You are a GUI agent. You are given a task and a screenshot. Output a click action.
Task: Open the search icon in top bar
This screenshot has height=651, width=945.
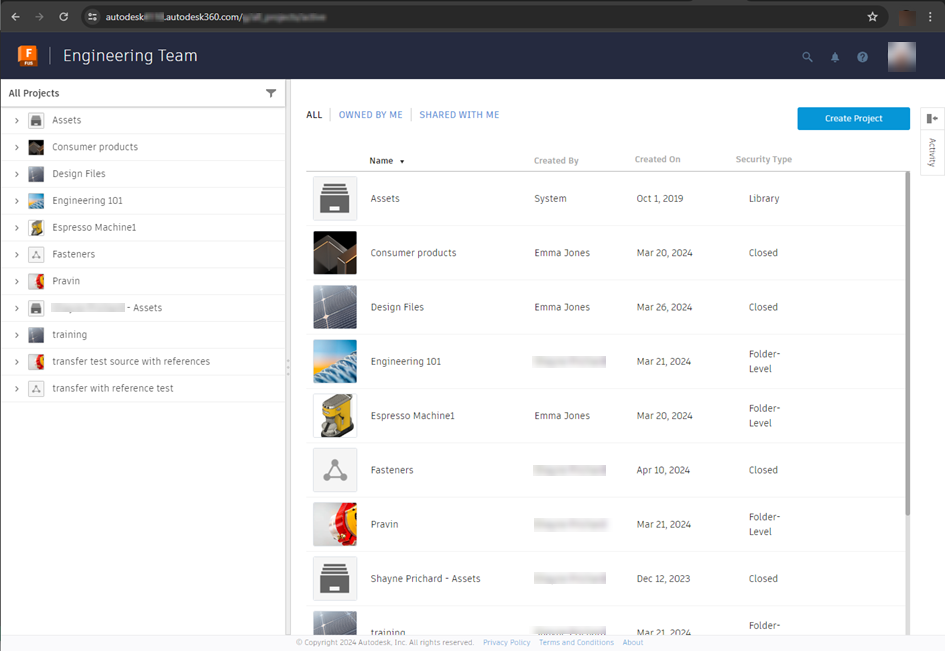point(808,57)
